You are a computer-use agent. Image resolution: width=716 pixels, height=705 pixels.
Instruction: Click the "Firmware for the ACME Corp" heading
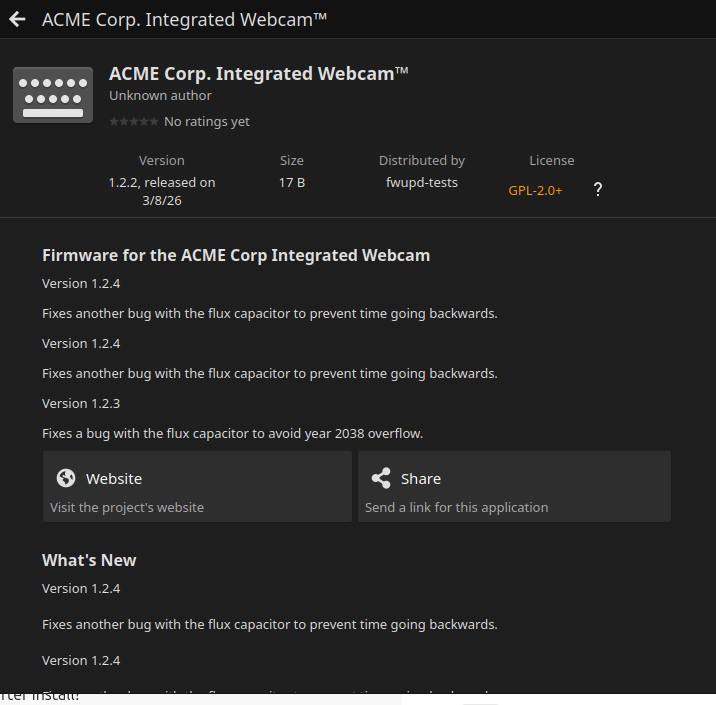pyautogui.click(x=236, y=255)
